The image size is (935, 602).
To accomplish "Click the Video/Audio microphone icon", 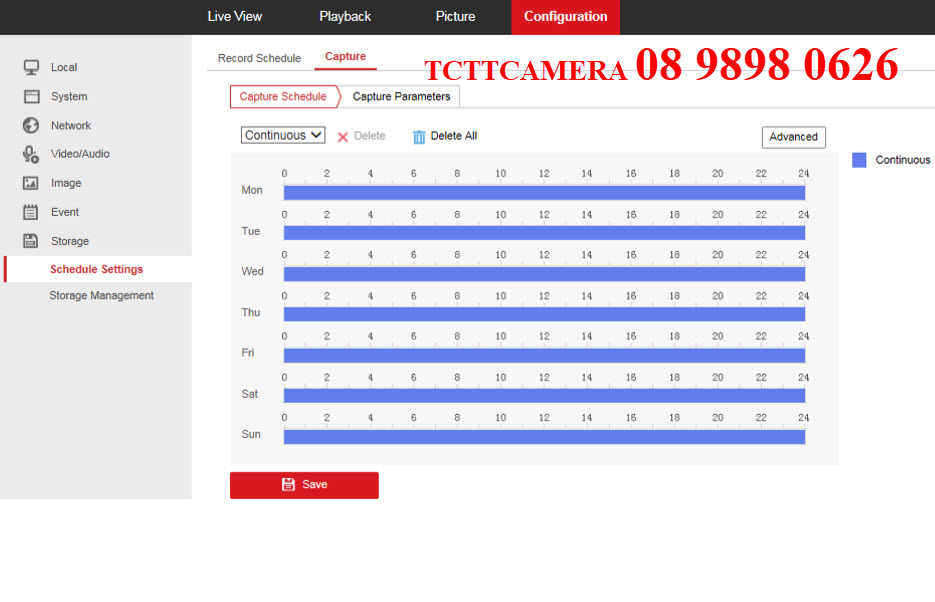I will point(31,154).
